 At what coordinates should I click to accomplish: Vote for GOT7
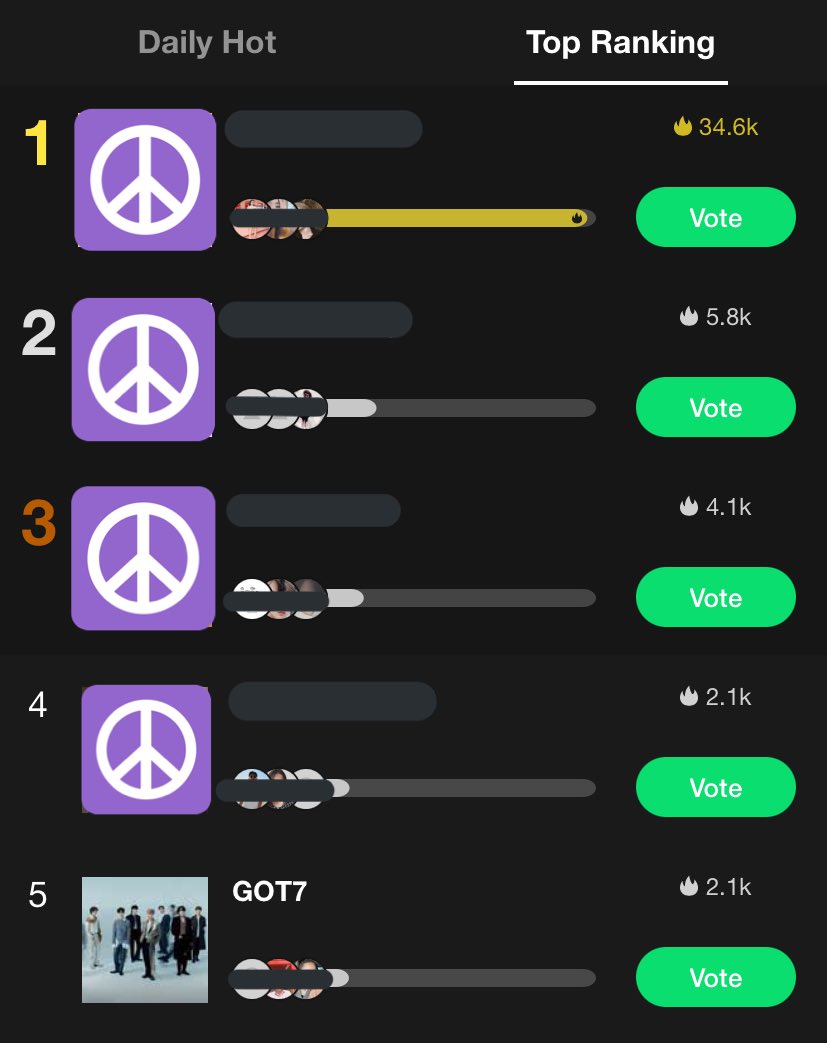coord(715,977)
